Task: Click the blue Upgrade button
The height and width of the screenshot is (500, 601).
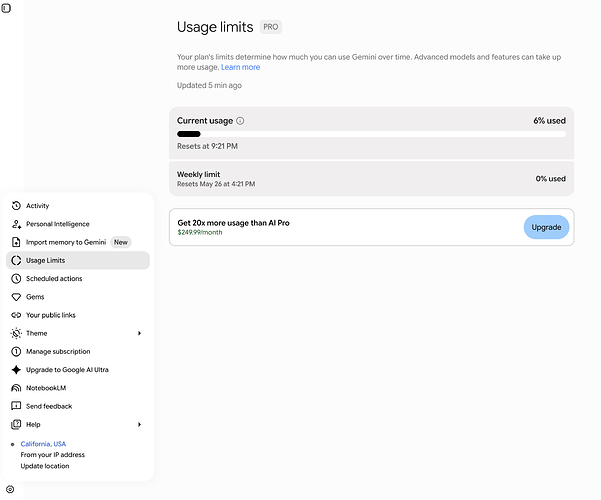Action: click(546, 227)
